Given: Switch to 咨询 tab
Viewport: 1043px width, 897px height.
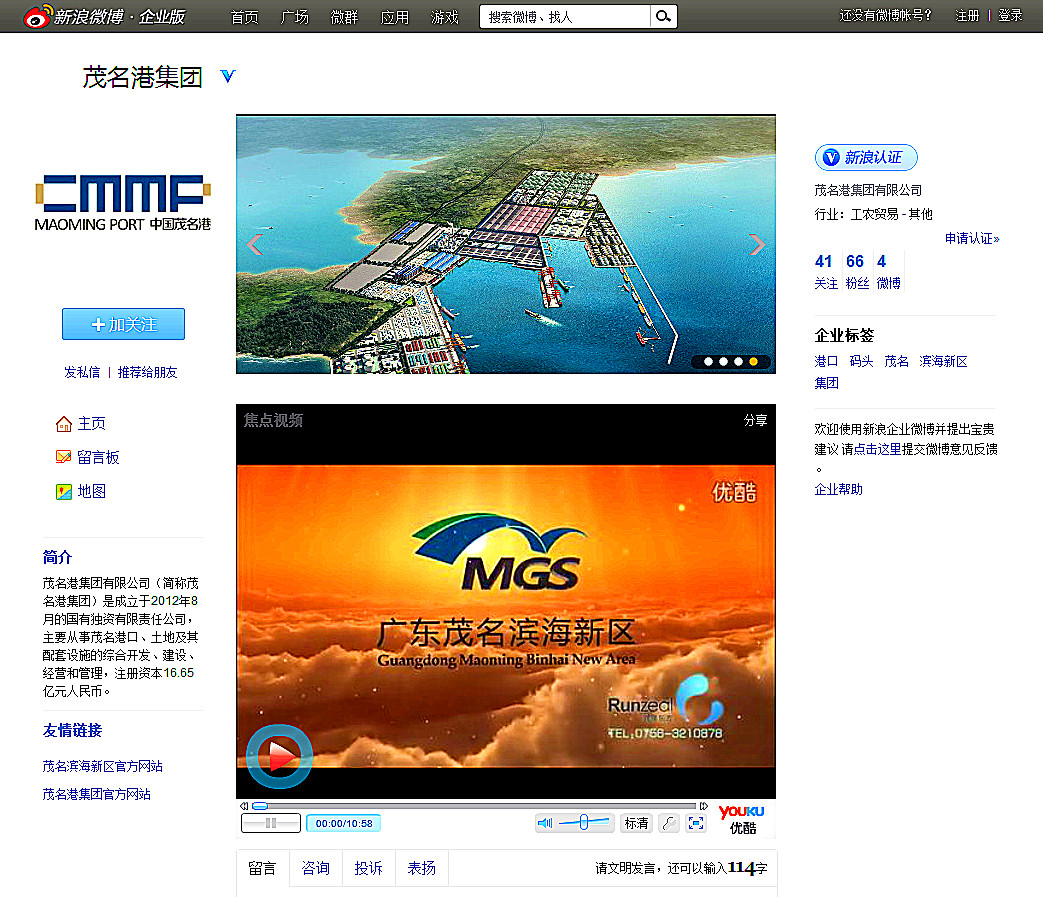Looking at the screenshot, I should click(316, 868).
